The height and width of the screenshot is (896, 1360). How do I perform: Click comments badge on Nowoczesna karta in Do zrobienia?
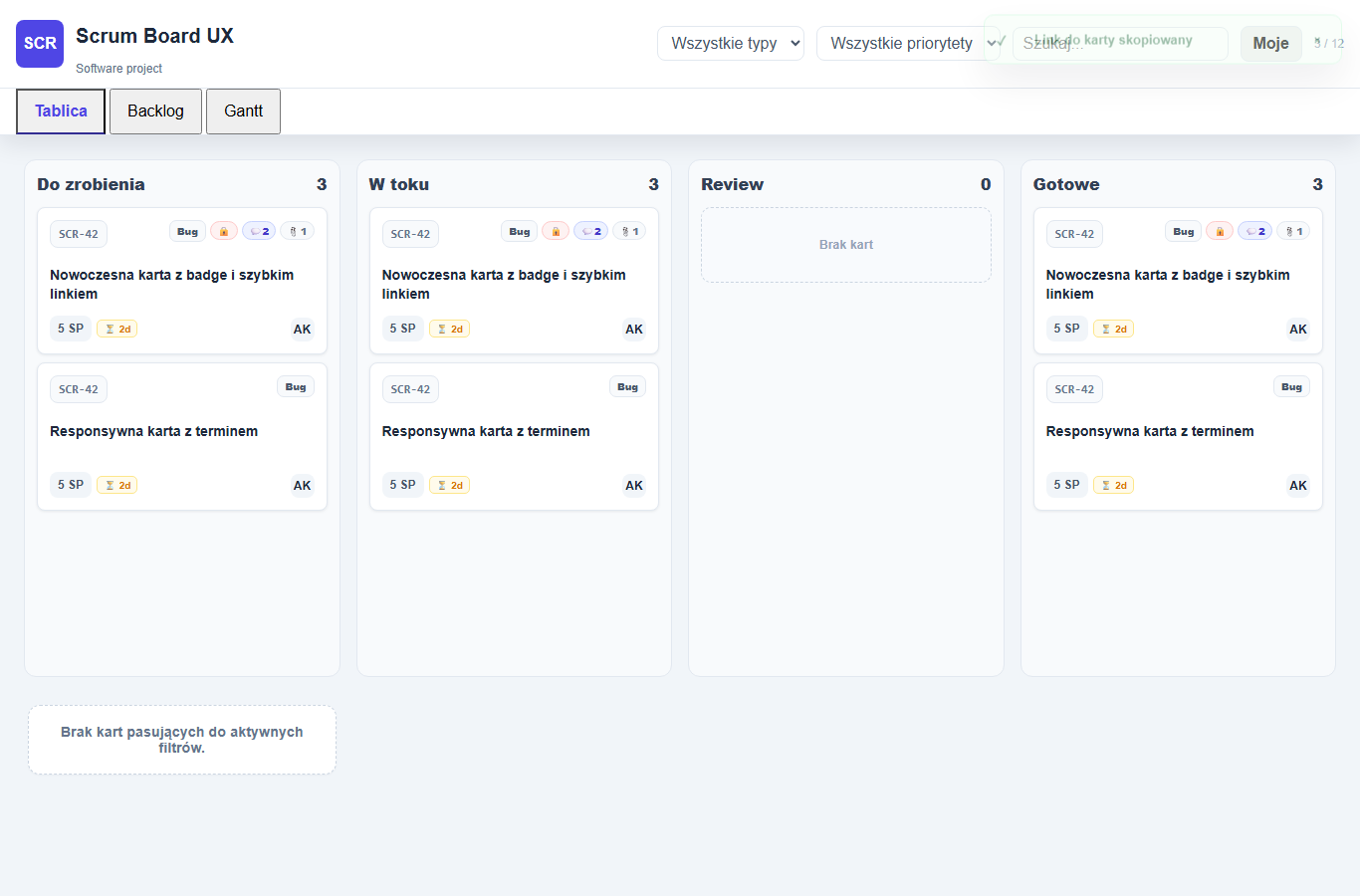pos(259,231)
